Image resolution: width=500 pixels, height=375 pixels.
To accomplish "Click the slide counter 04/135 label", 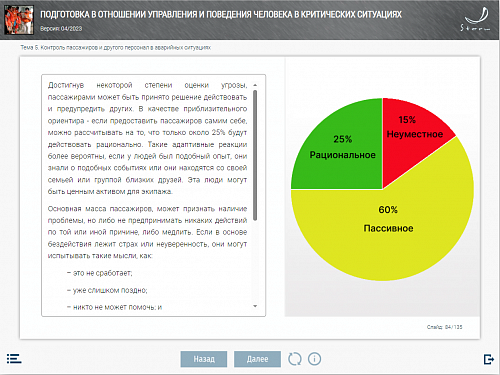I will [x=444, y=327].
